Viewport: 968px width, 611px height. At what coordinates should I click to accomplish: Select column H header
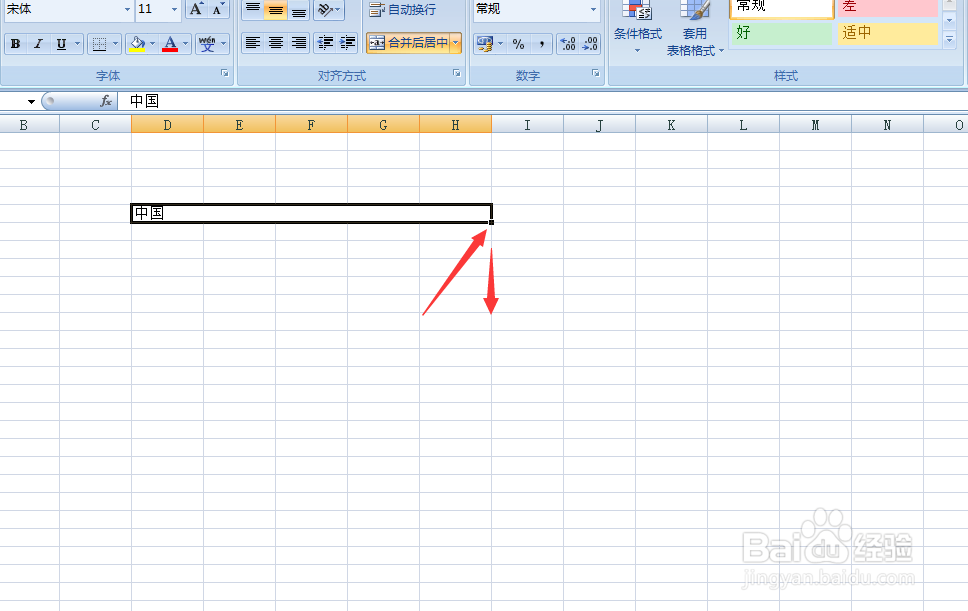(456, 125)
